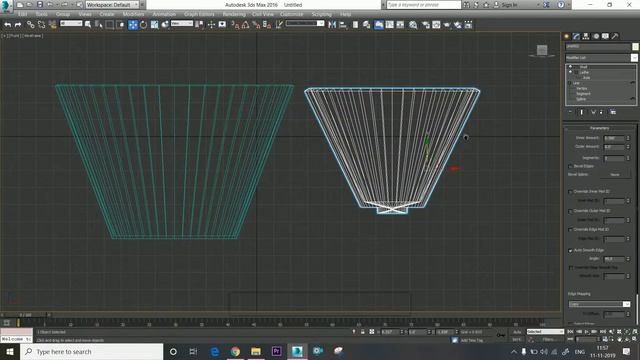Click the time slider handle
Screen dimensions: 640x360
pyautogui.click(x=26, y=315)
